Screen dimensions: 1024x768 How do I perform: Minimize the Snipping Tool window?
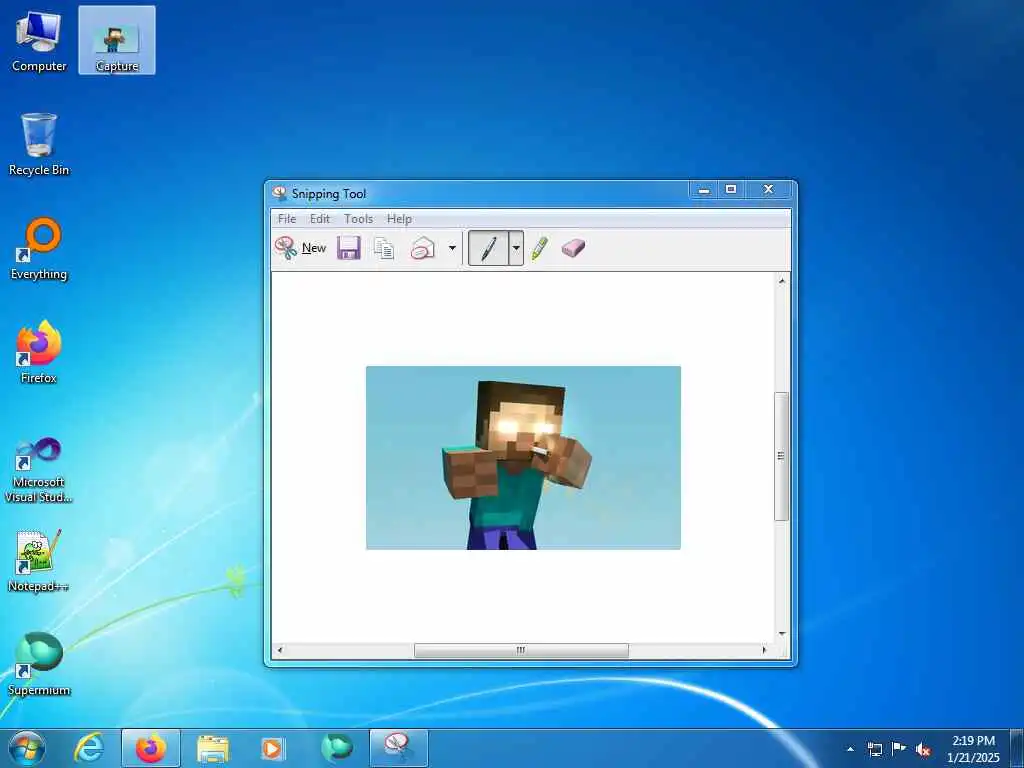click(x=704, y=190)
